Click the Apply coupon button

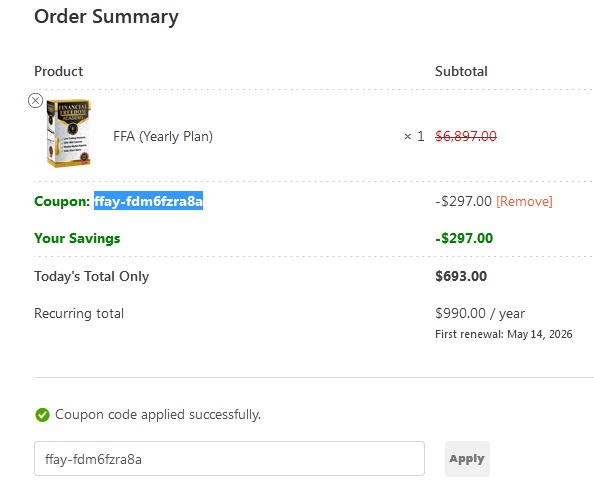pyautogui.click(x=467, y=459)
